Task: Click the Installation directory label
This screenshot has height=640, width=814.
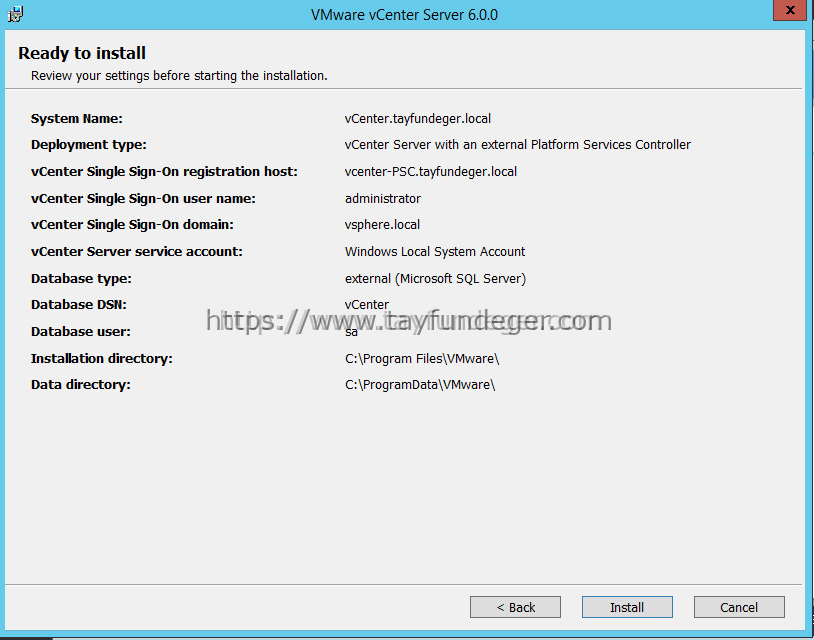Action: pos(102,359)
